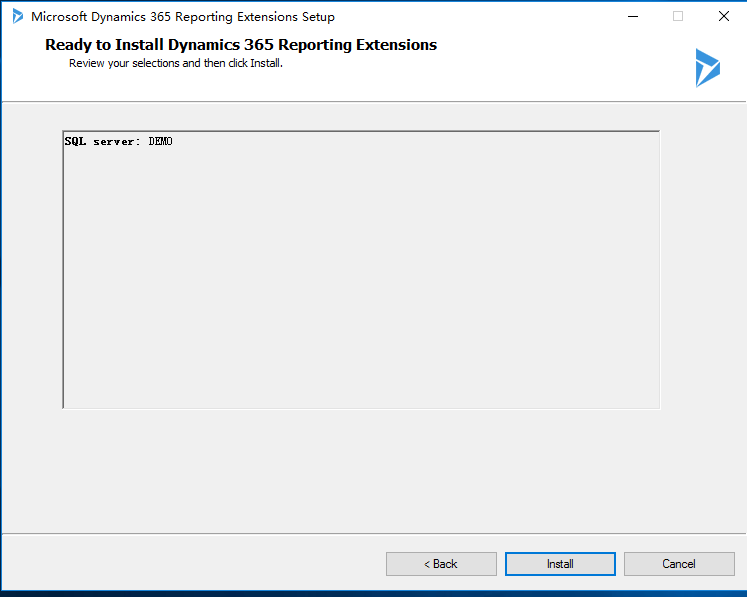The image size is (747, 597).
Task: Cancel the Reporting Extensions setup
Action: tap(679, 564)
